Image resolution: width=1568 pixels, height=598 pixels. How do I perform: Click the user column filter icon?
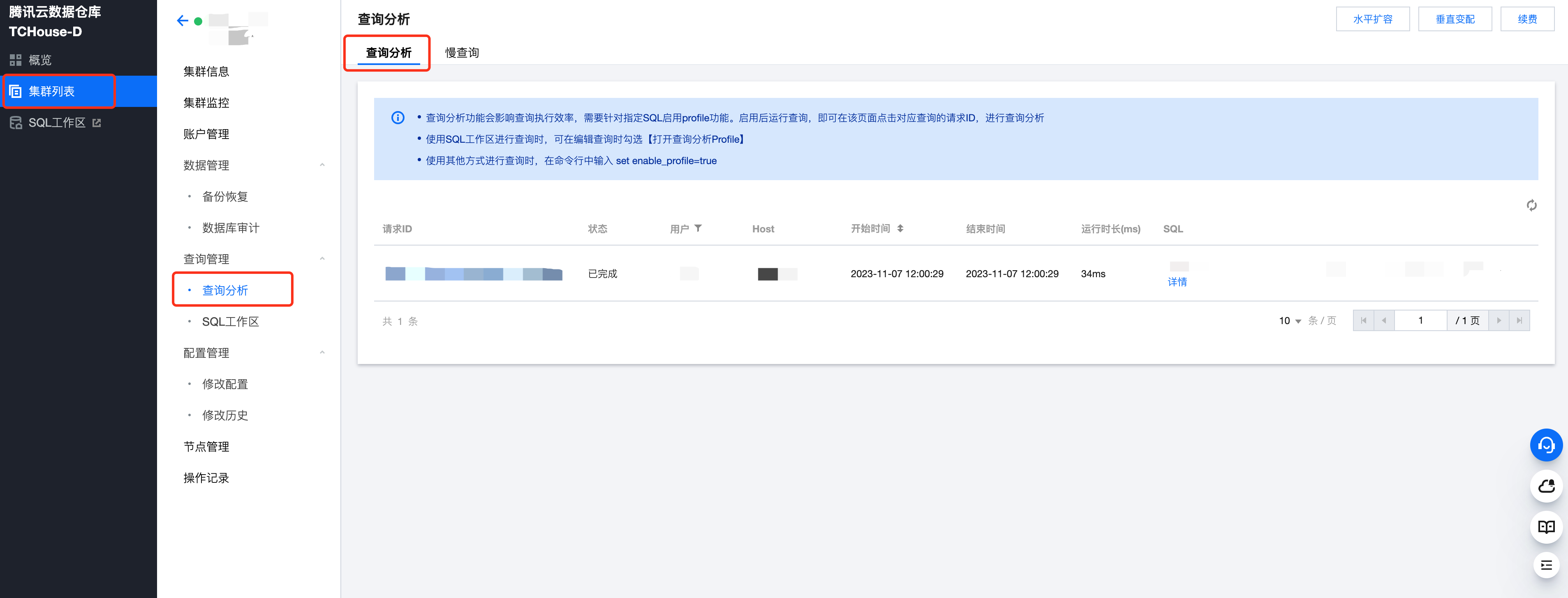tap(698, 228)
